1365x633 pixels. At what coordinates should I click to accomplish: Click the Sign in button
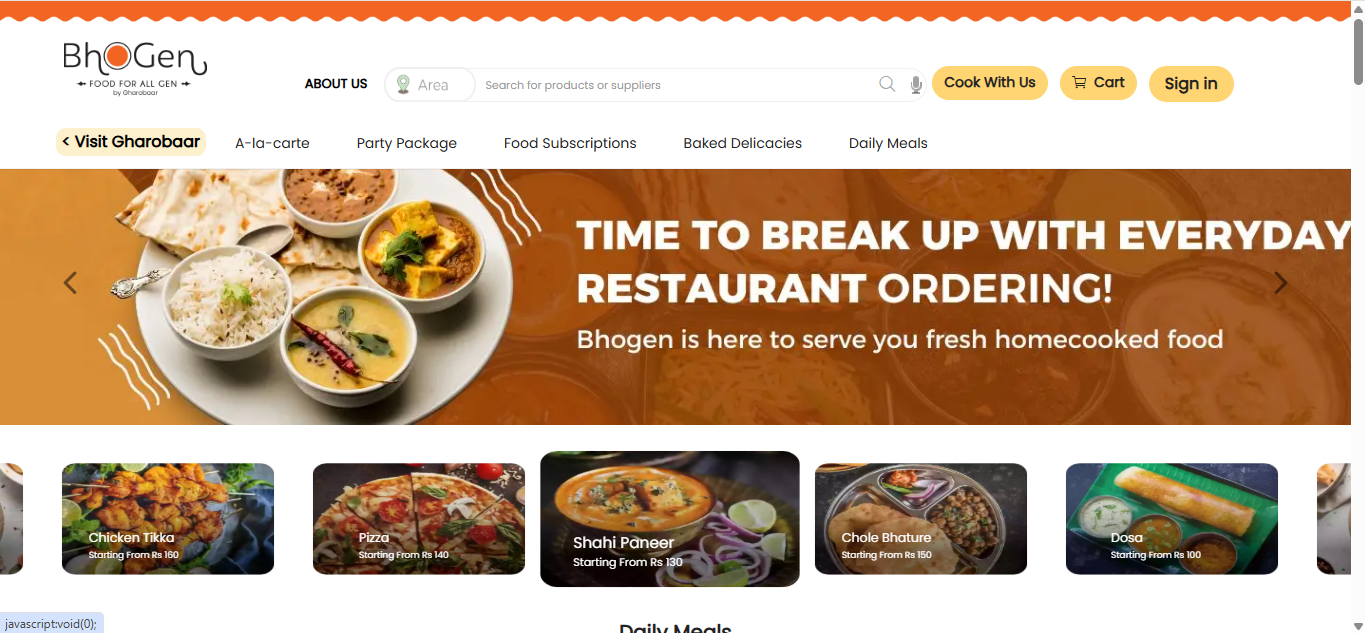(x=1191, y=84)
